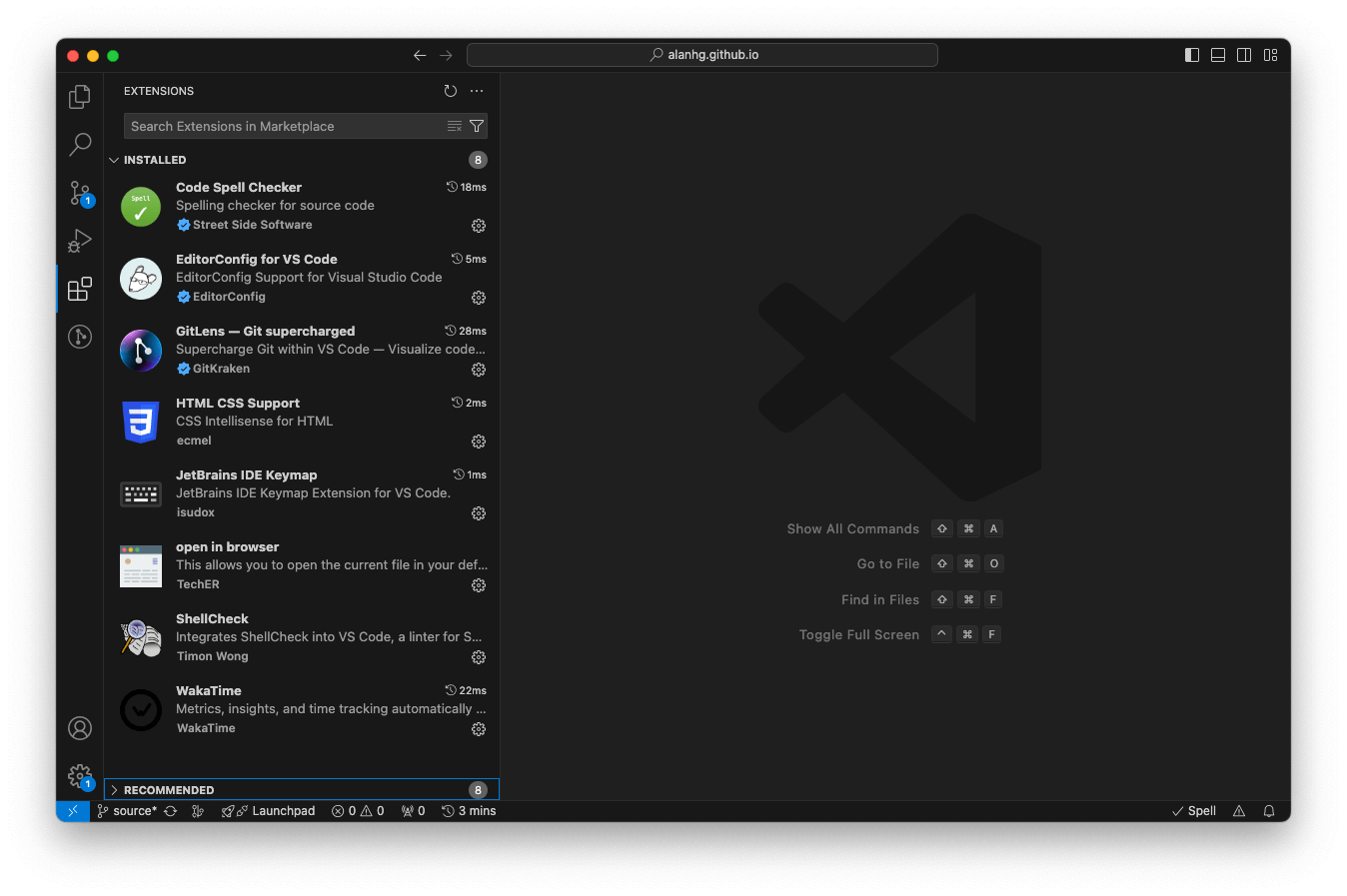The height and width of the screenshot is (896, 1347).
Task: Open the Explorer view in activity bar
Action: 80,97
